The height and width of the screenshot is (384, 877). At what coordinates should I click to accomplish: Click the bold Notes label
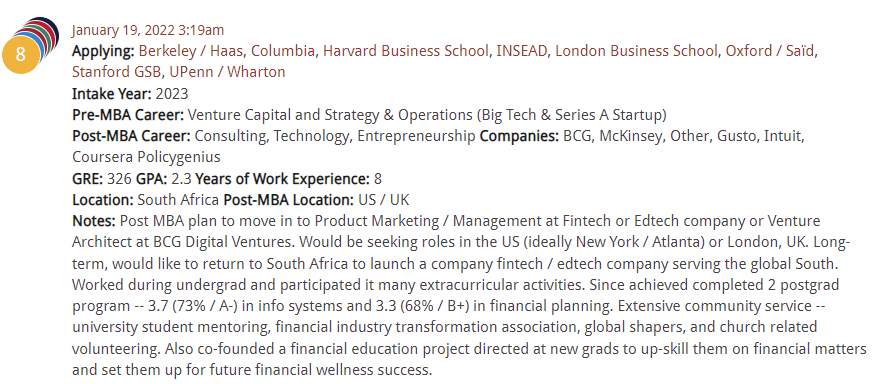coord(94,221)
